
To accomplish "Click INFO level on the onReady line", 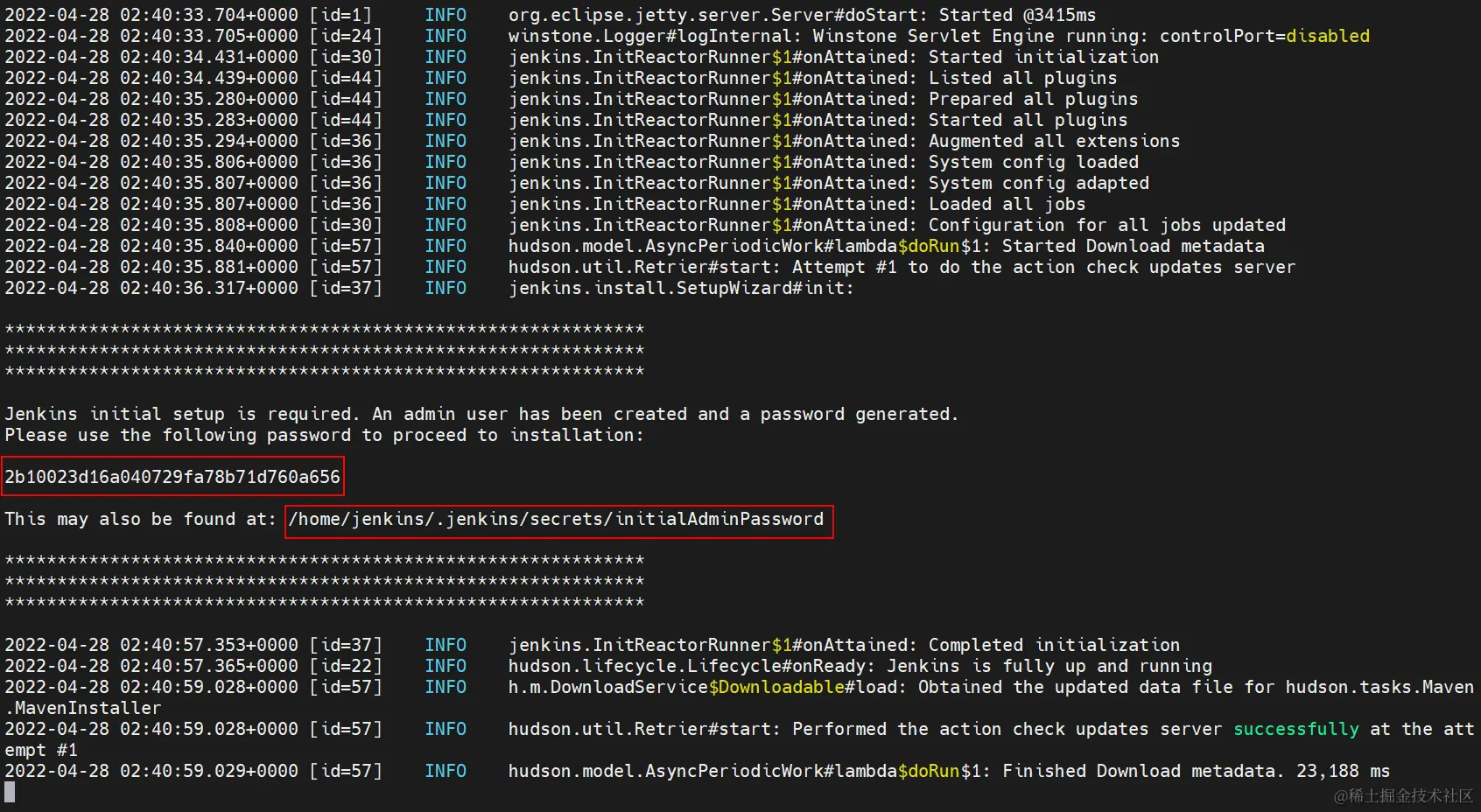I will point(446,666).
